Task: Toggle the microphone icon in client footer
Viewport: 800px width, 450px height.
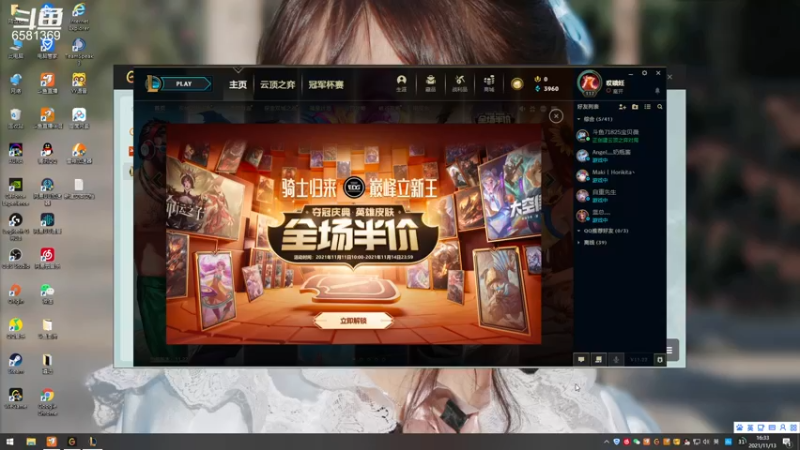Action: coord(616,360)
